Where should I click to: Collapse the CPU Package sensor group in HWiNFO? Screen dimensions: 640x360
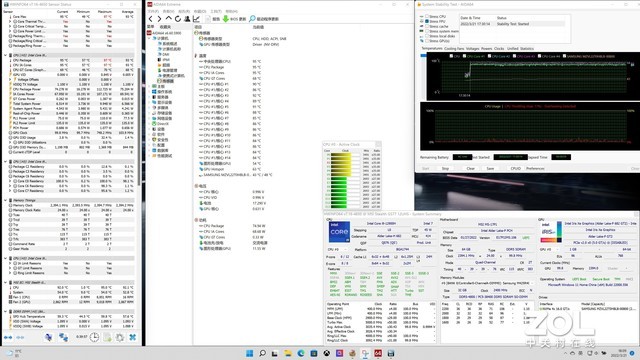click(5, 55)
